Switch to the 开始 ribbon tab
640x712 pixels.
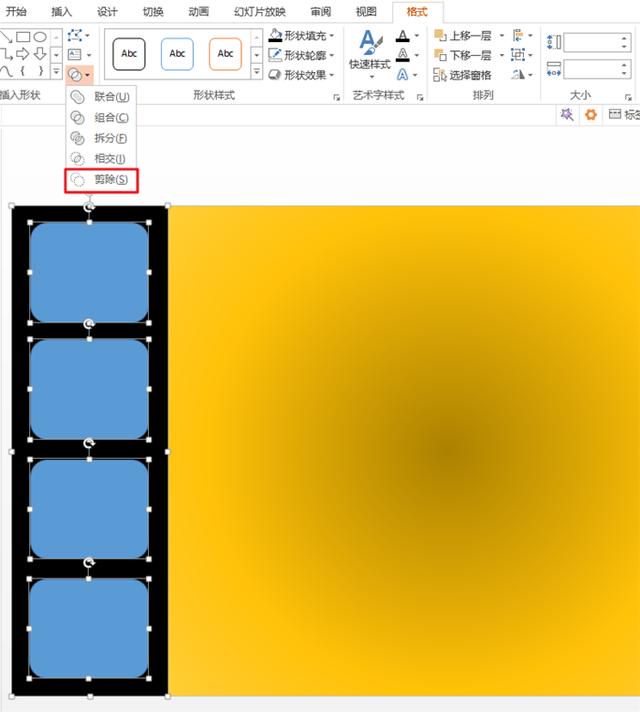pos(16,11)
